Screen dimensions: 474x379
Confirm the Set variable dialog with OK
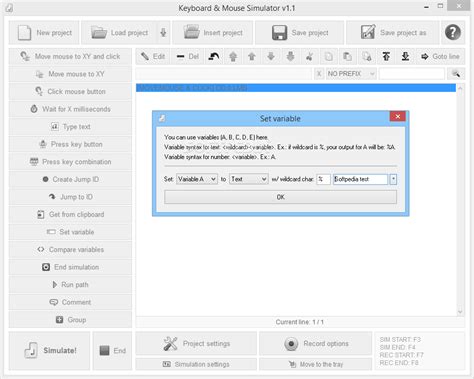[x=280, y=197]
